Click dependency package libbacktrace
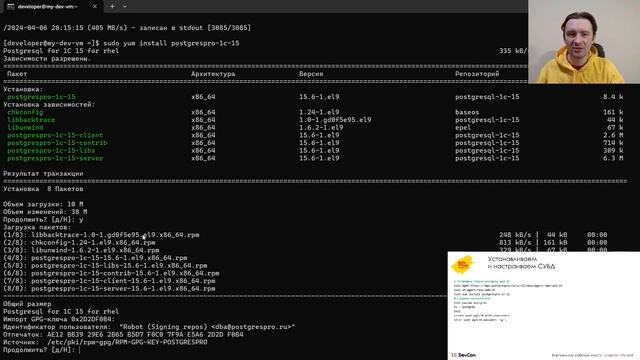Image resolution: width=640 pixels, height=360 pixels. tap(31, 120)
